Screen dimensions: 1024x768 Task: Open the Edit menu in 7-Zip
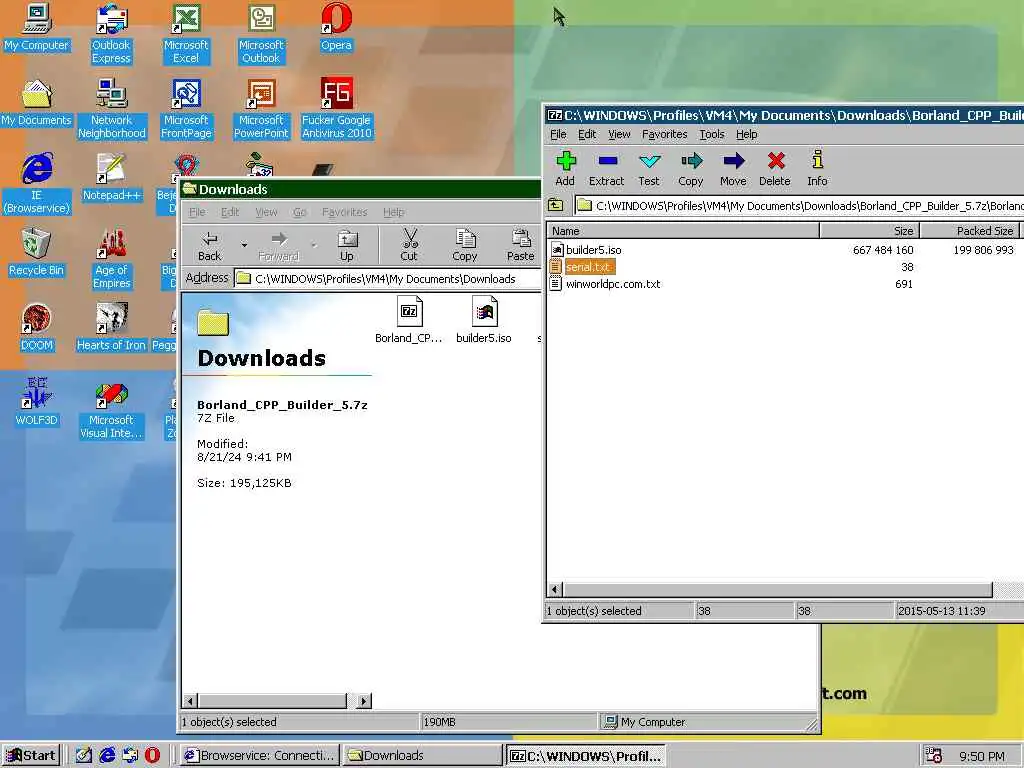(587, 134)
